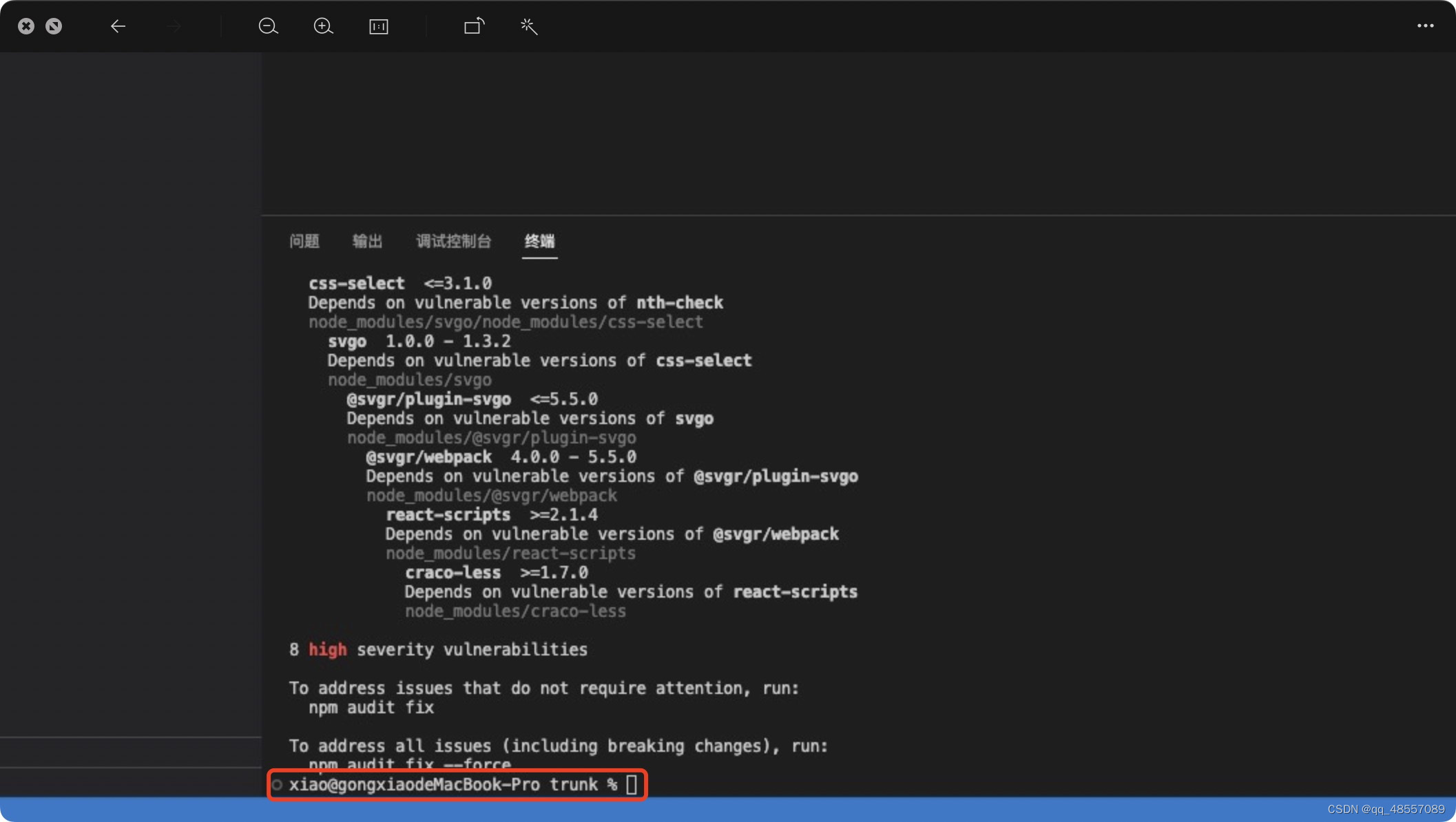Switch to the 问题 tab
This screenshot has height=822, width=1456.
point(304,241)
